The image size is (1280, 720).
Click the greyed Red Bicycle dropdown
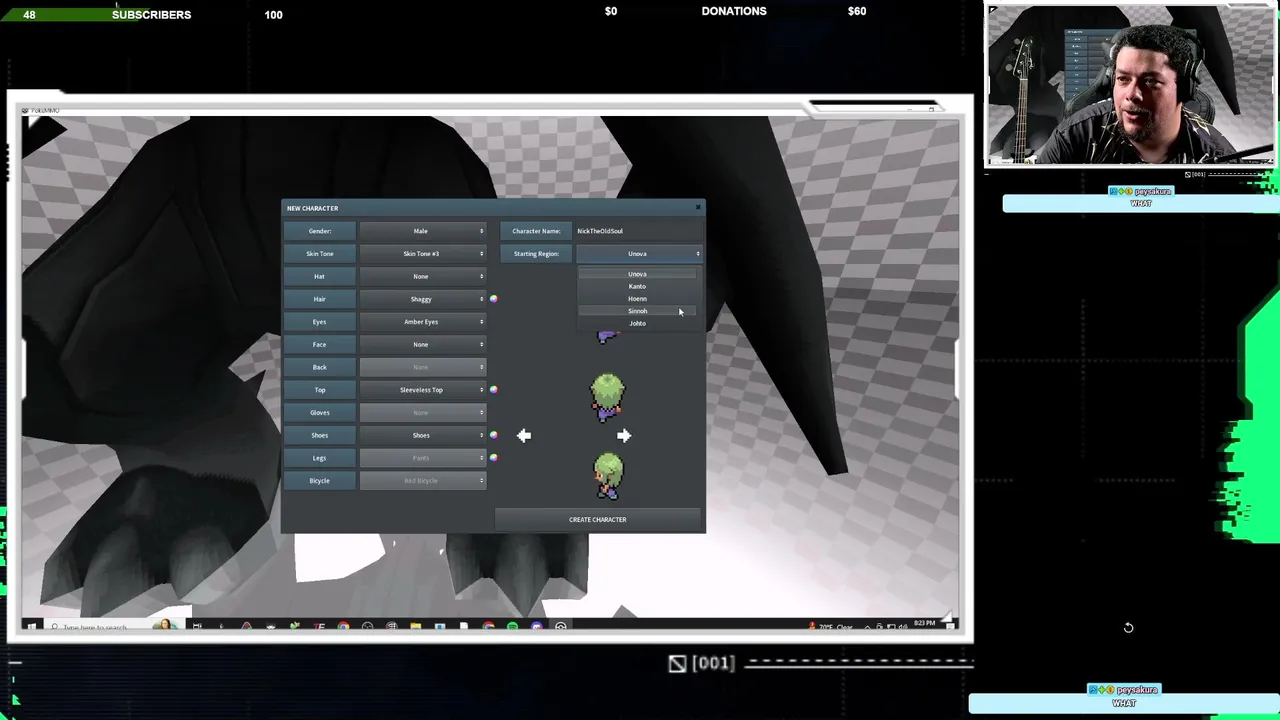pyautogui.click(x=422, y=481)
